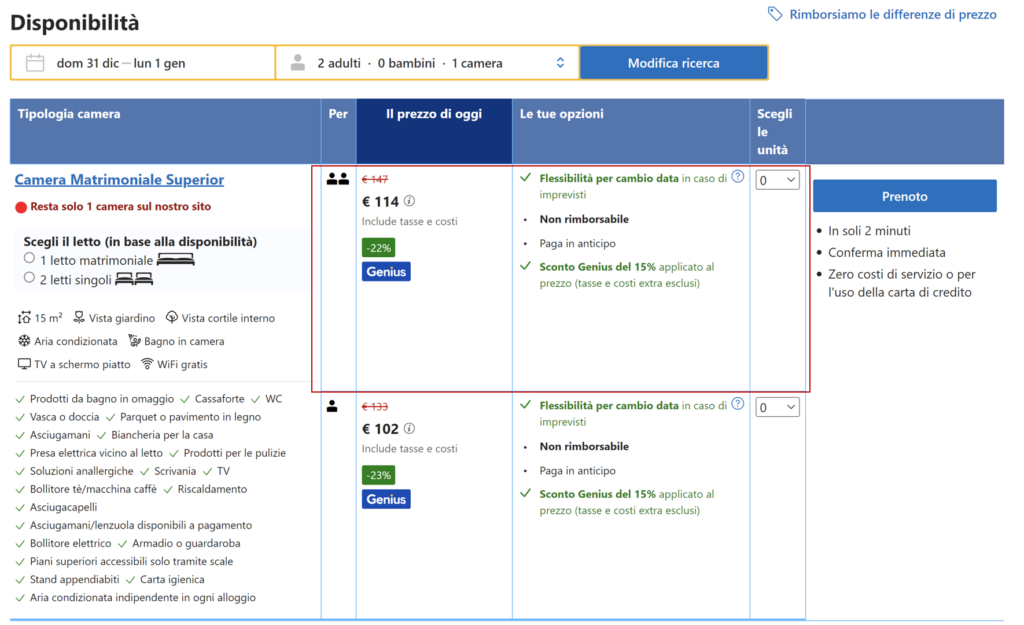
Task: Expand the guests and rooms selector
Action: tap(560, 63)
